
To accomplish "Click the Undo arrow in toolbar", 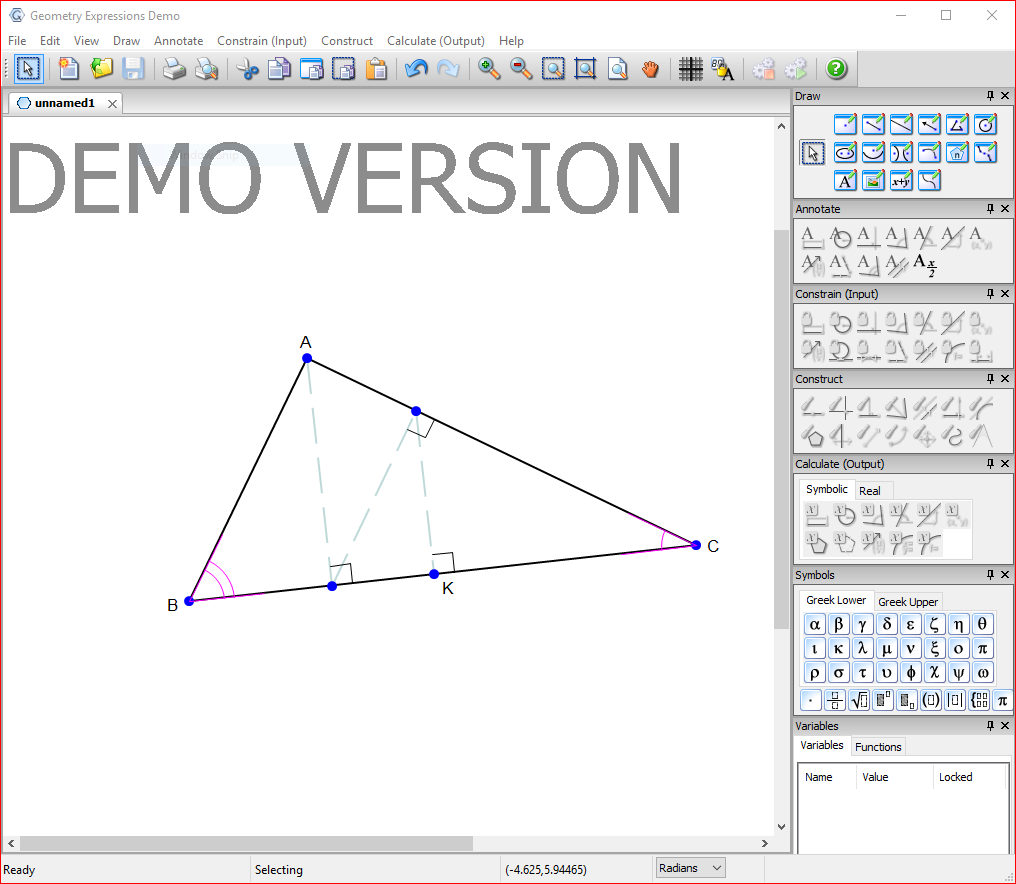I will (416, 69).
